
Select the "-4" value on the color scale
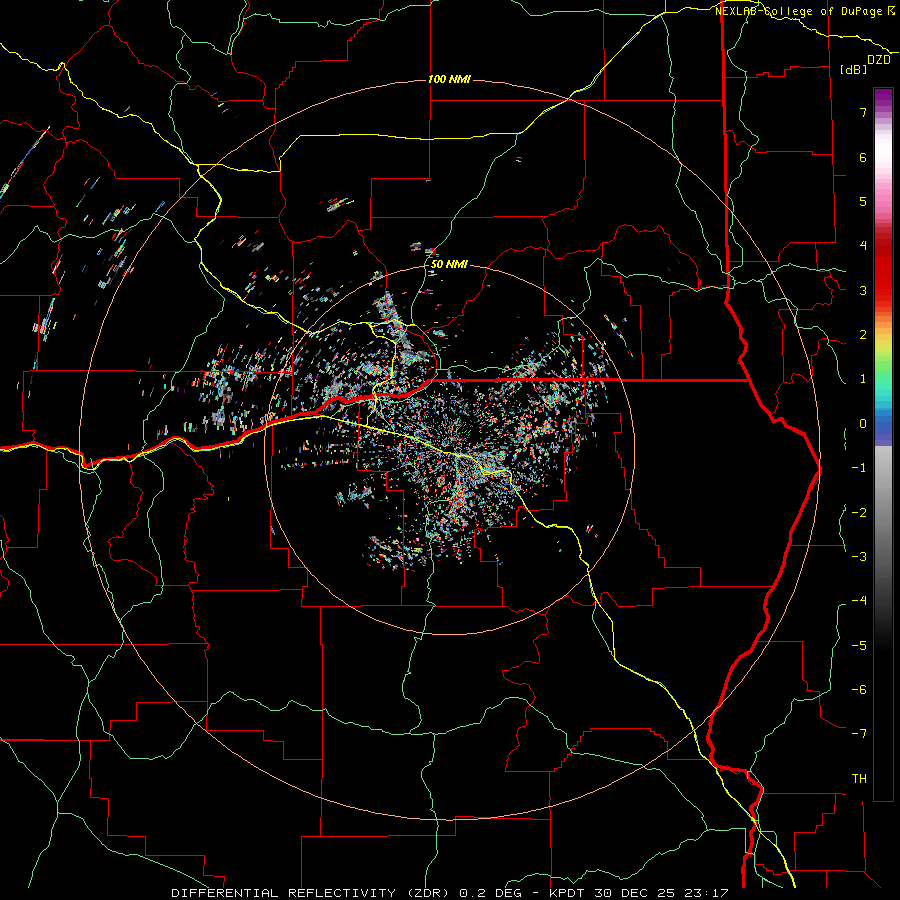click(859, 601)
